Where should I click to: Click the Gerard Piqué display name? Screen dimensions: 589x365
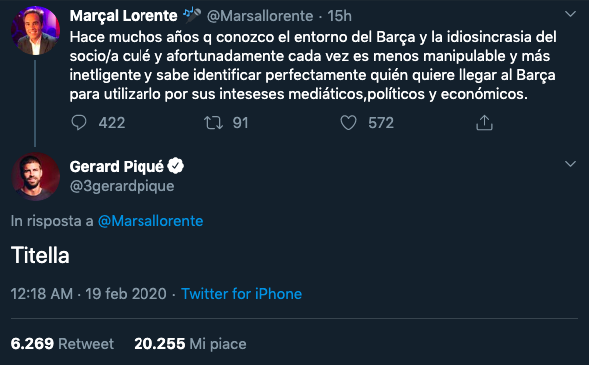117,166
